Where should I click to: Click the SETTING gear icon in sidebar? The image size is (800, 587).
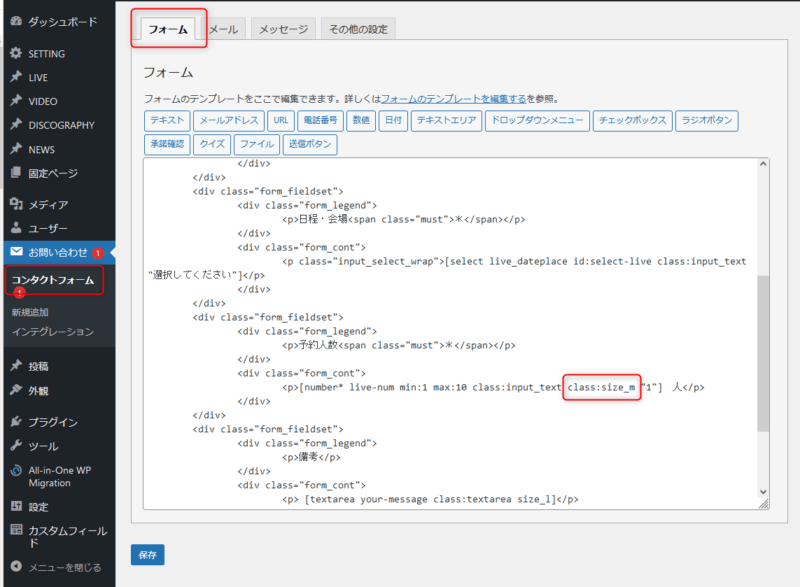click(x=16, y=54)
